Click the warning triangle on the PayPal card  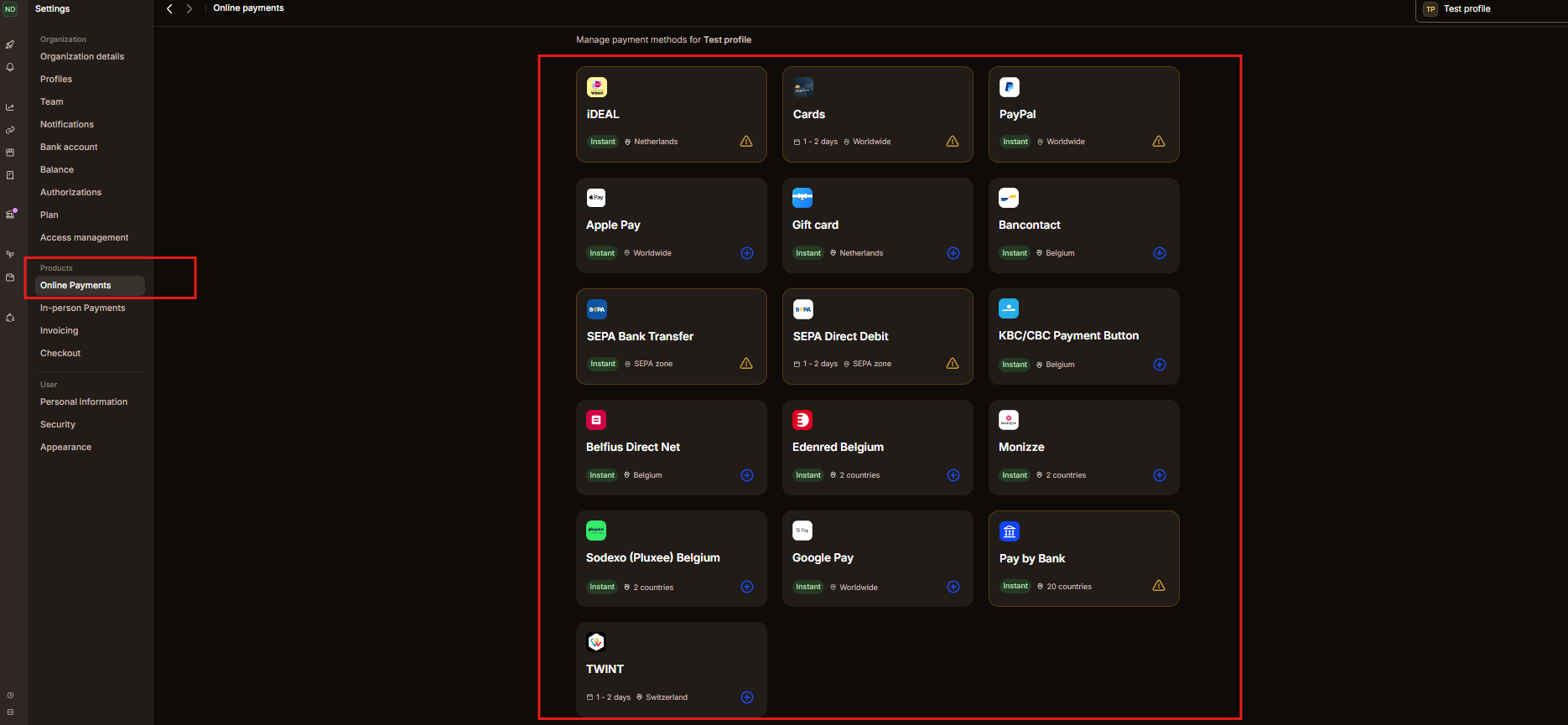(x=1159, y=142)
